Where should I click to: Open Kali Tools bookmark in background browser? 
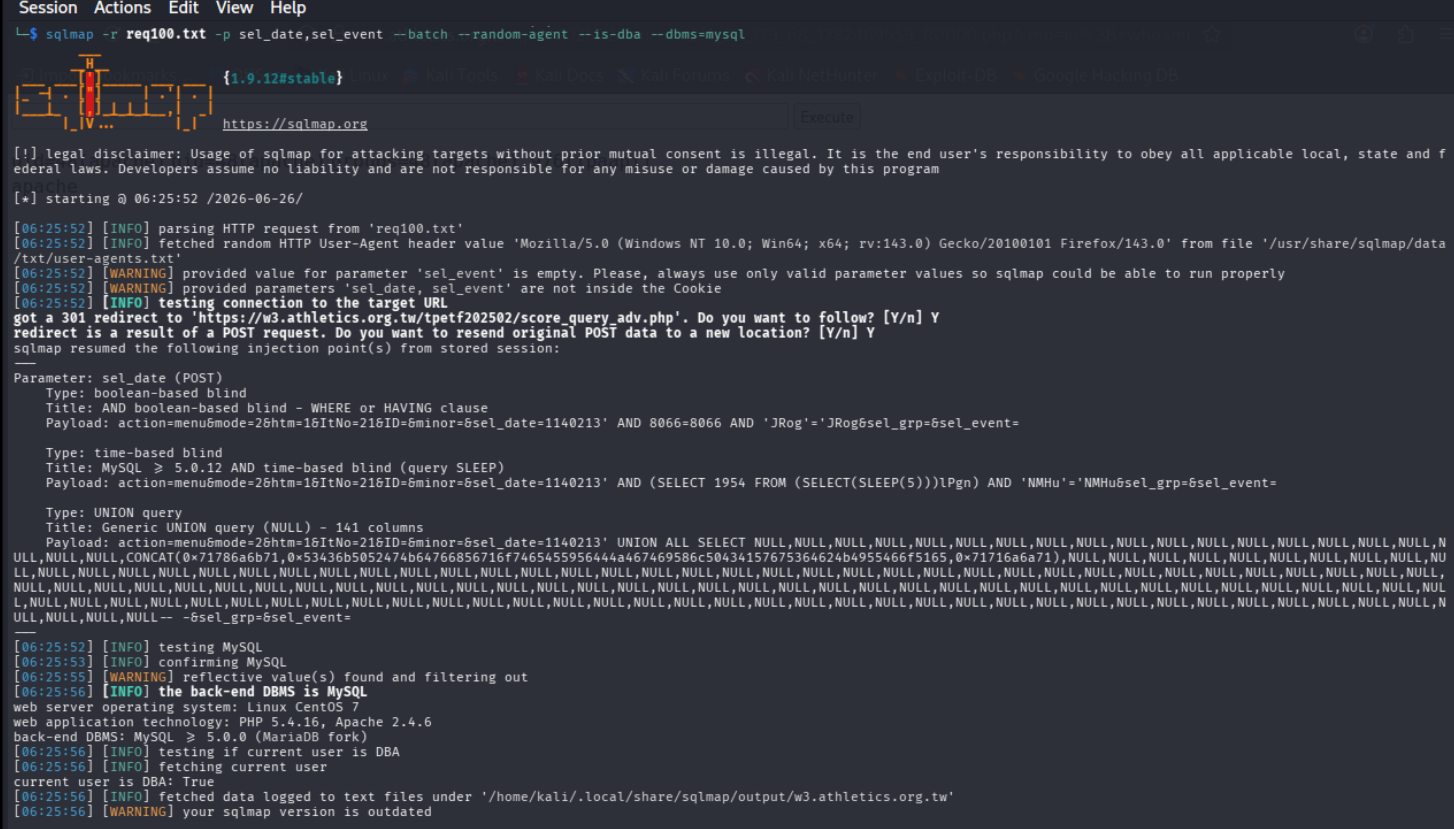pyautogui.click(x=453, y=75)
